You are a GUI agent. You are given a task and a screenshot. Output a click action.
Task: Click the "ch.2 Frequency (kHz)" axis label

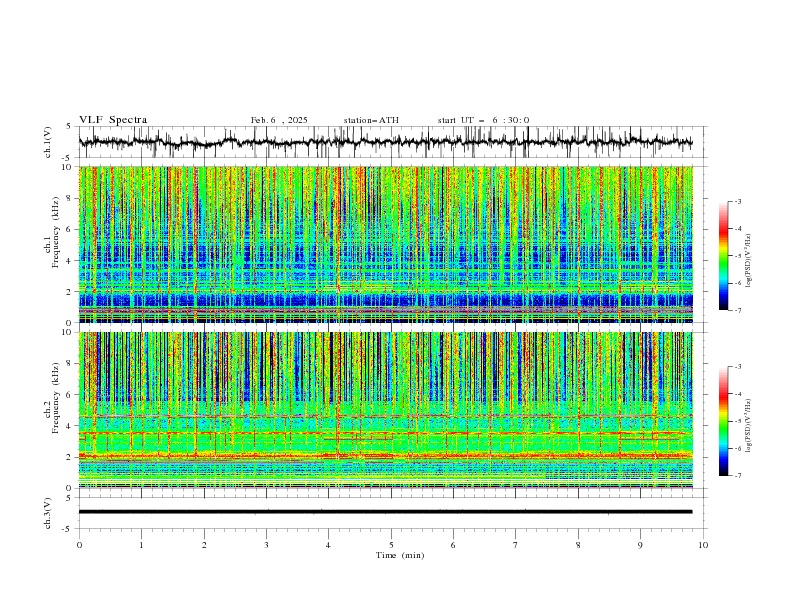tap(52, 397)
